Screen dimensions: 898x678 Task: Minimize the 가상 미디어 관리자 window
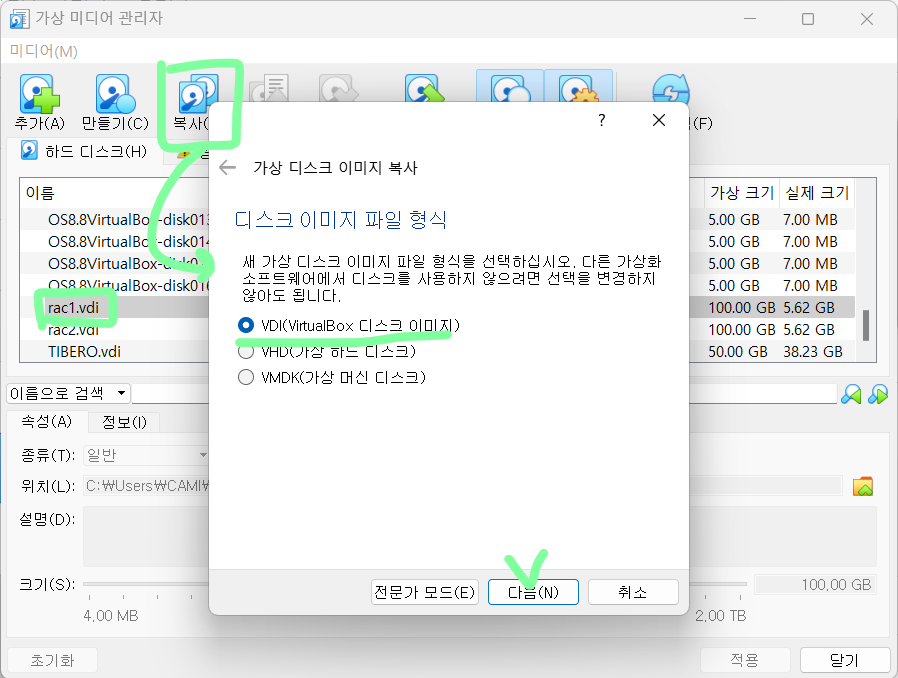tap(750, 19)
